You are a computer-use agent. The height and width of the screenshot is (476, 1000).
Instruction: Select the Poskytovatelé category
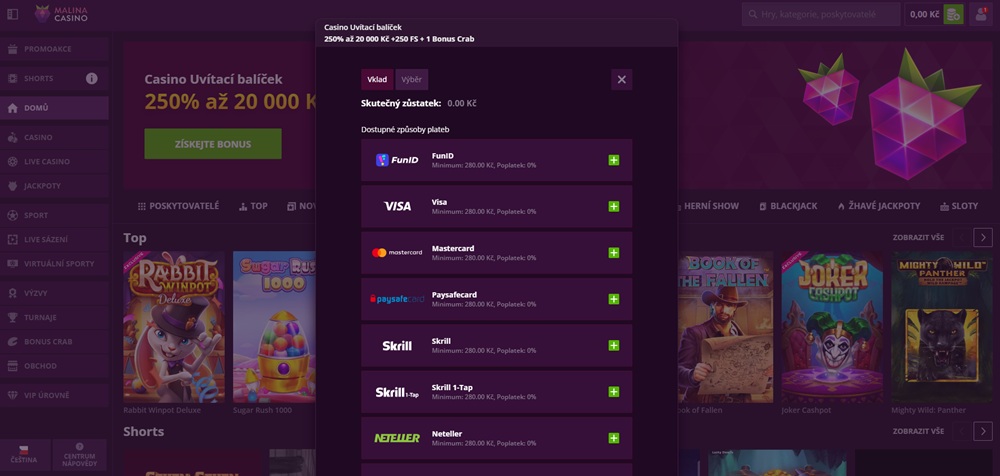178,206
